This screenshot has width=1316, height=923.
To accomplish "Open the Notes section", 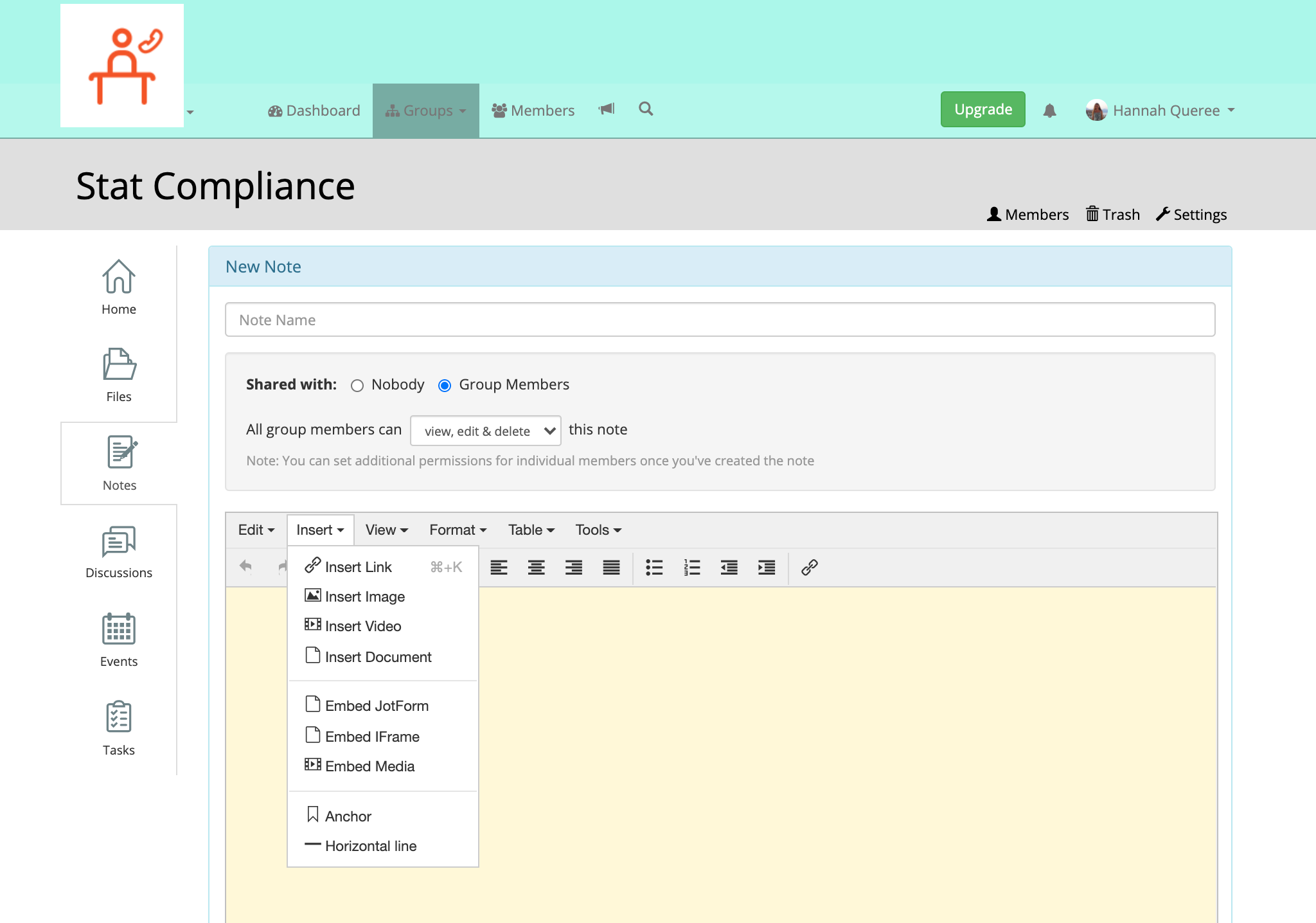I will (120, 463).
